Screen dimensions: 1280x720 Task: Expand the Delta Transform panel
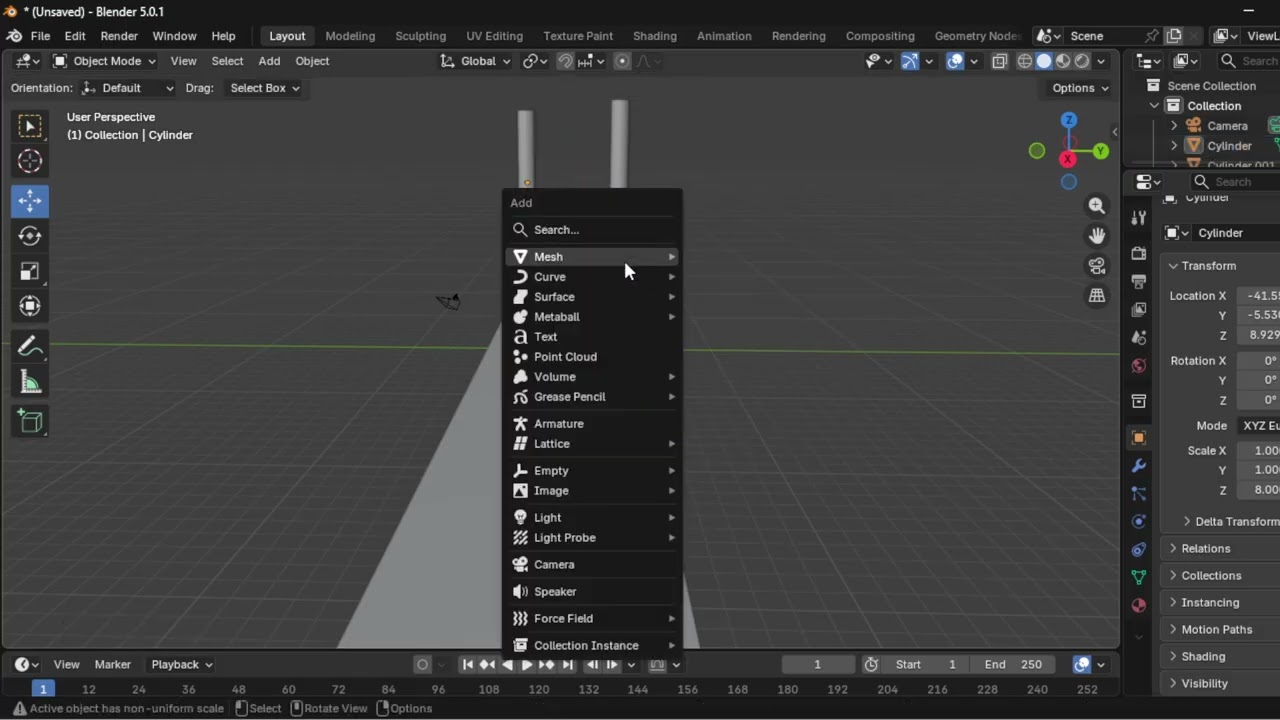pyautogui.click(x=1187, y=521)
